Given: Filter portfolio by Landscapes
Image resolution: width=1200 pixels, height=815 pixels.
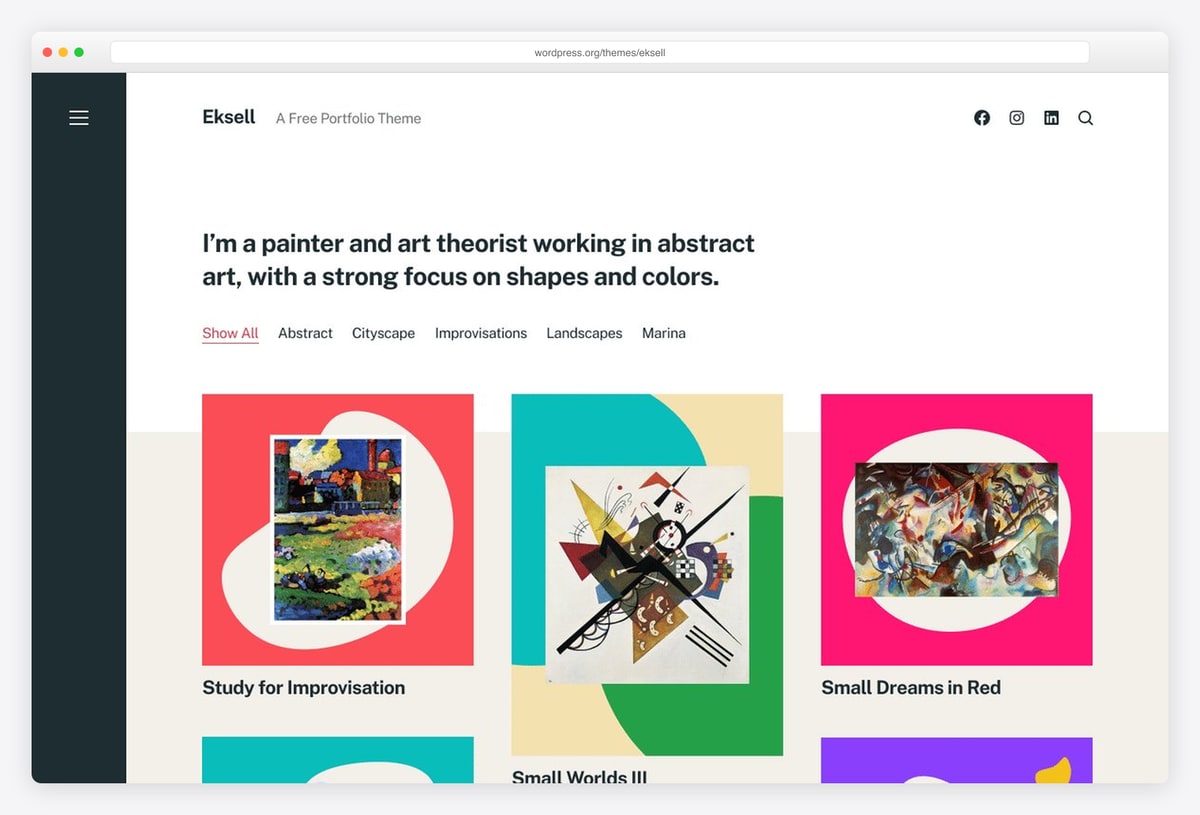Looking at the screenshot, I should pyautogui.click(x=584, y=333).
